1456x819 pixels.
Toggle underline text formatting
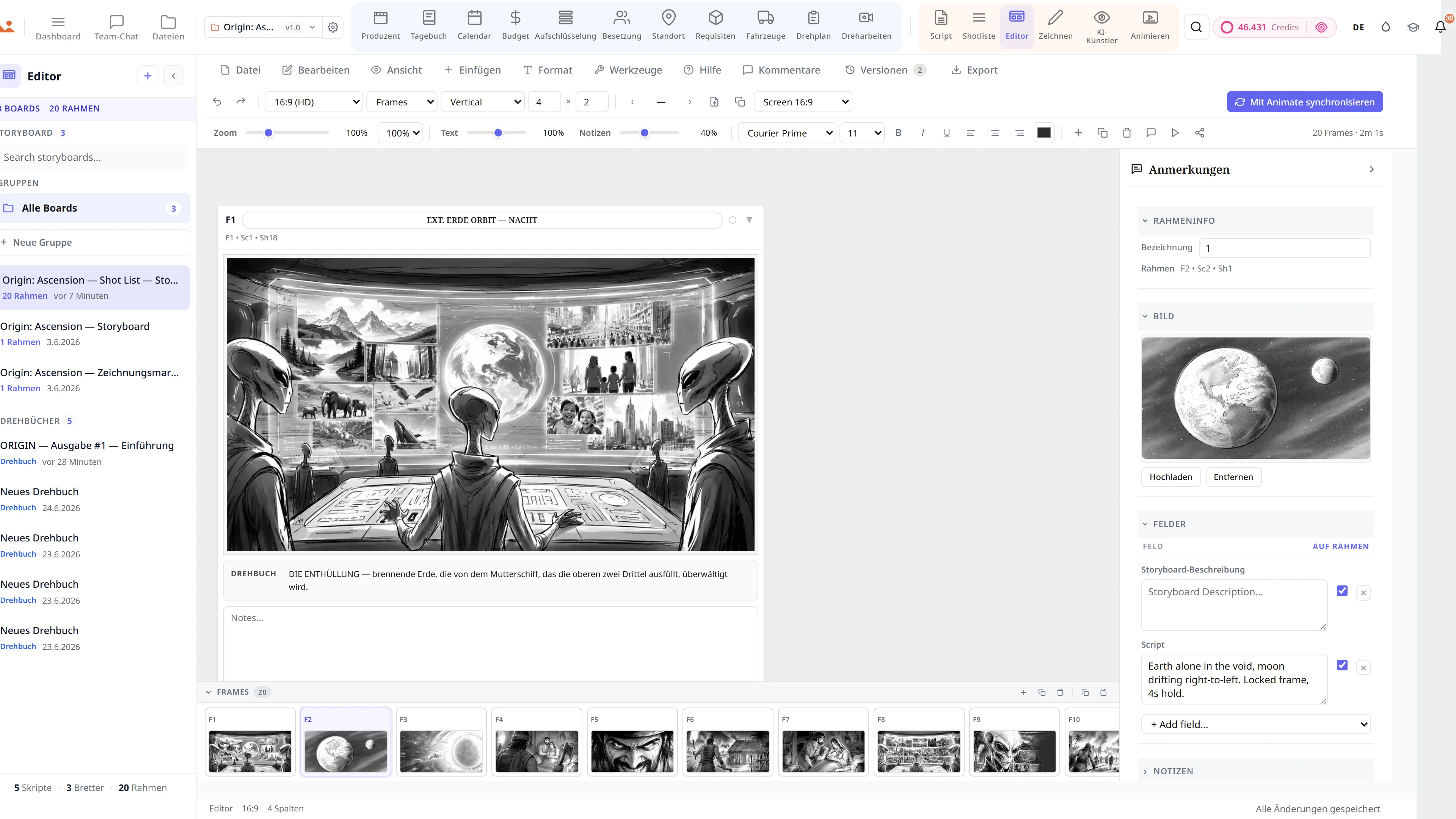pos(946,133)
